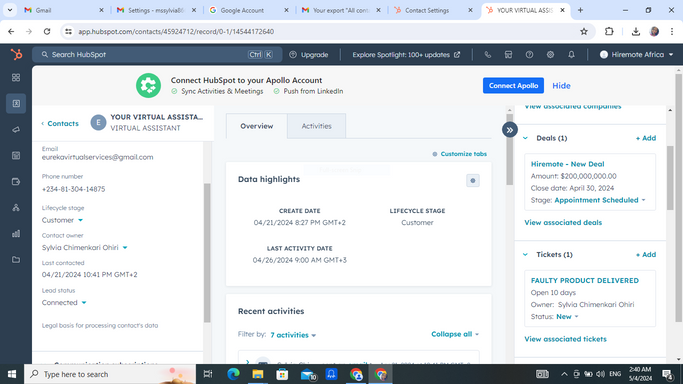Click Customize tabs link
The width and height of the screenshot is (683, 384).
coord(460,154)
